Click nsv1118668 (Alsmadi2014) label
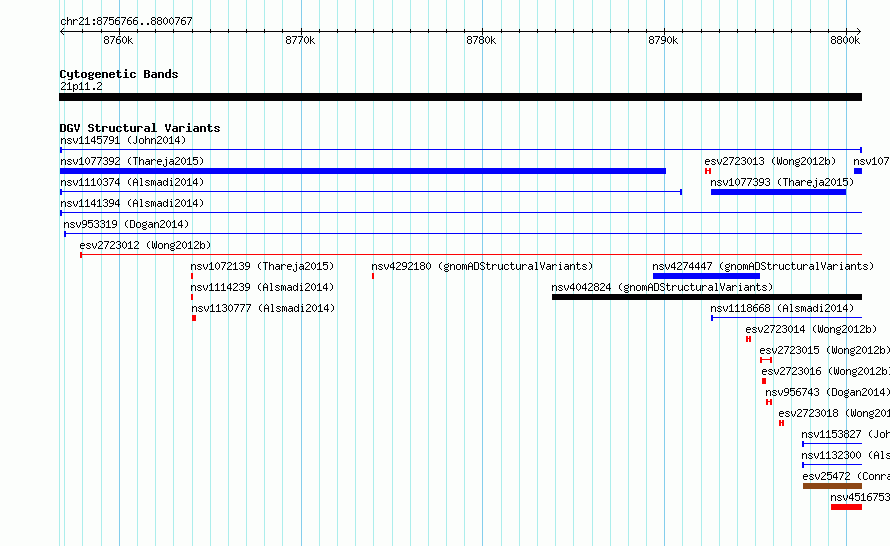This screenshot has height=546, width=890. tap(782, 308)
